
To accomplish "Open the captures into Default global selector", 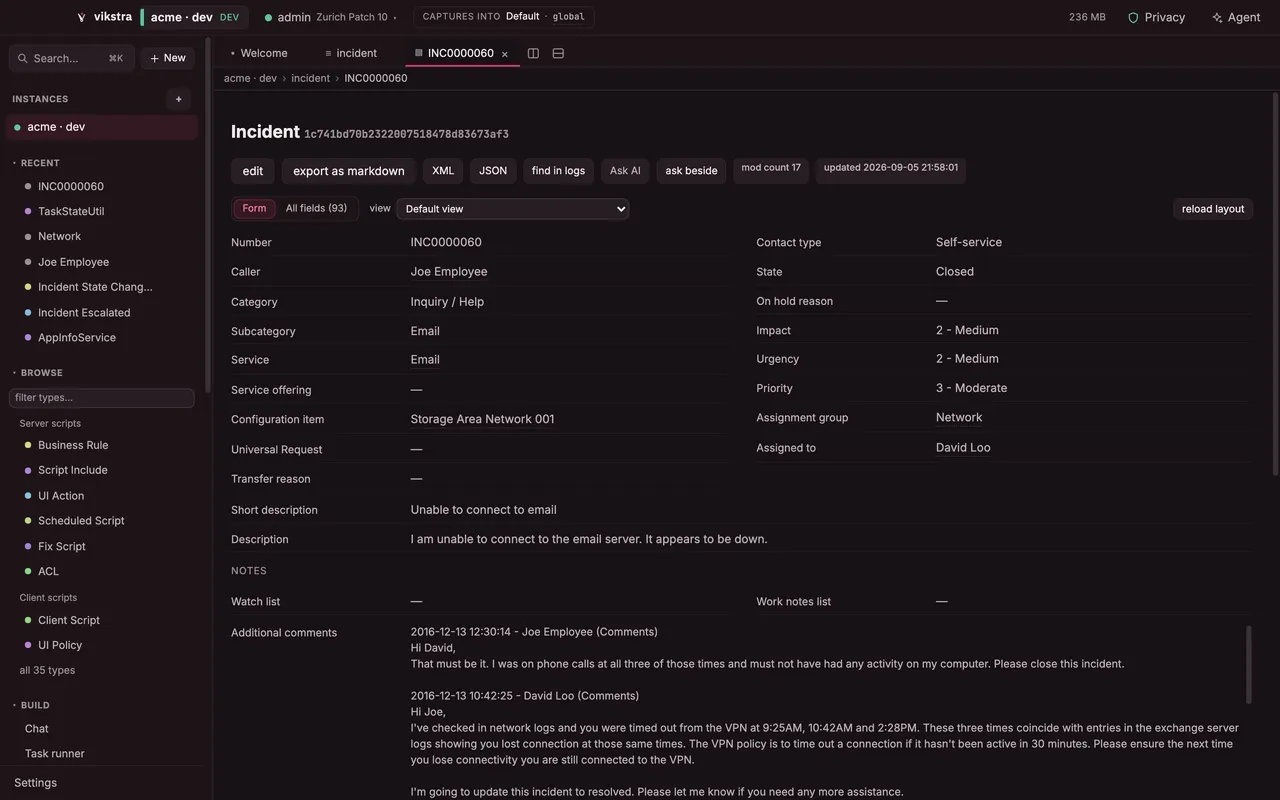I will point(503,17).
